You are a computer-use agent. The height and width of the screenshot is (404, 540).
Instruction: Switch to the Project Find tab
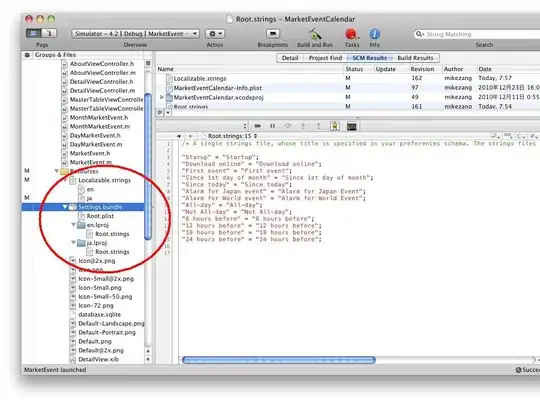325,58
